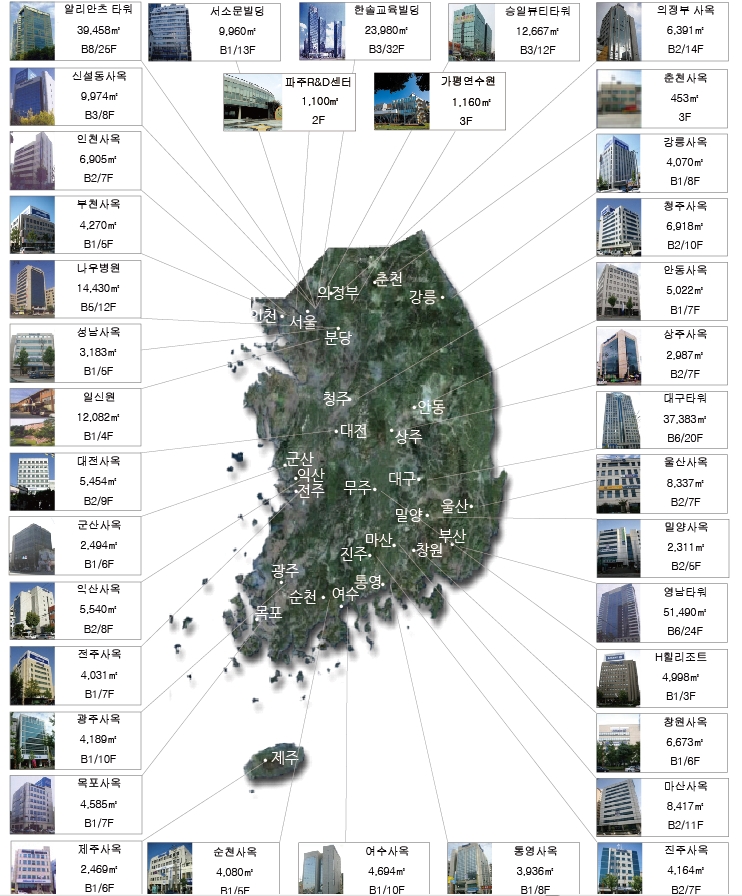The height and width of the screenshot is (896, 742).
Task: Click the 진주사옥 building photo
Action: [x=619, y=869]
